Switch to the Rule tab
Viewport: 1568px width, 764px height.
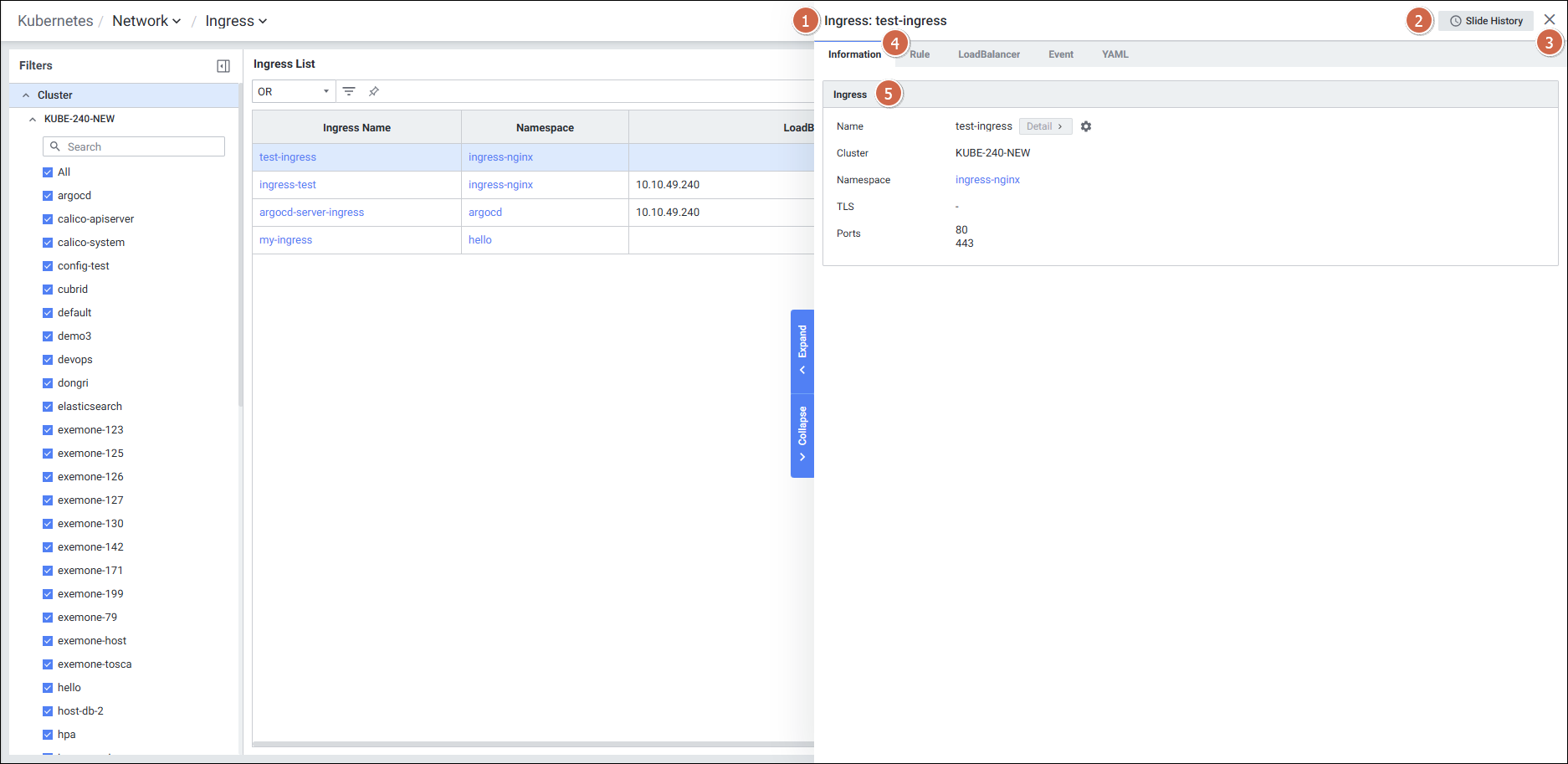point(920,54)
